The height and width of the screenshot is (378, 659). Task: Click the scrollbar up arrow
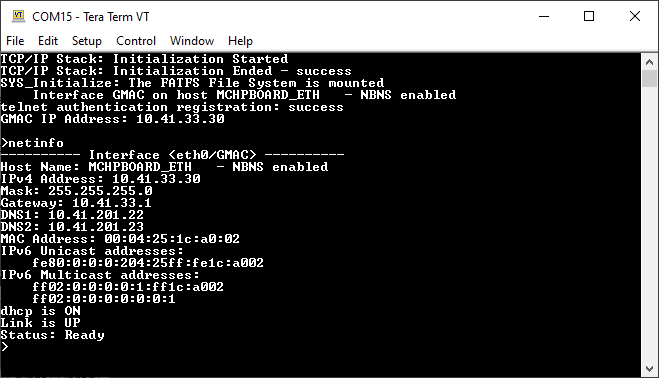coord(649,62)
